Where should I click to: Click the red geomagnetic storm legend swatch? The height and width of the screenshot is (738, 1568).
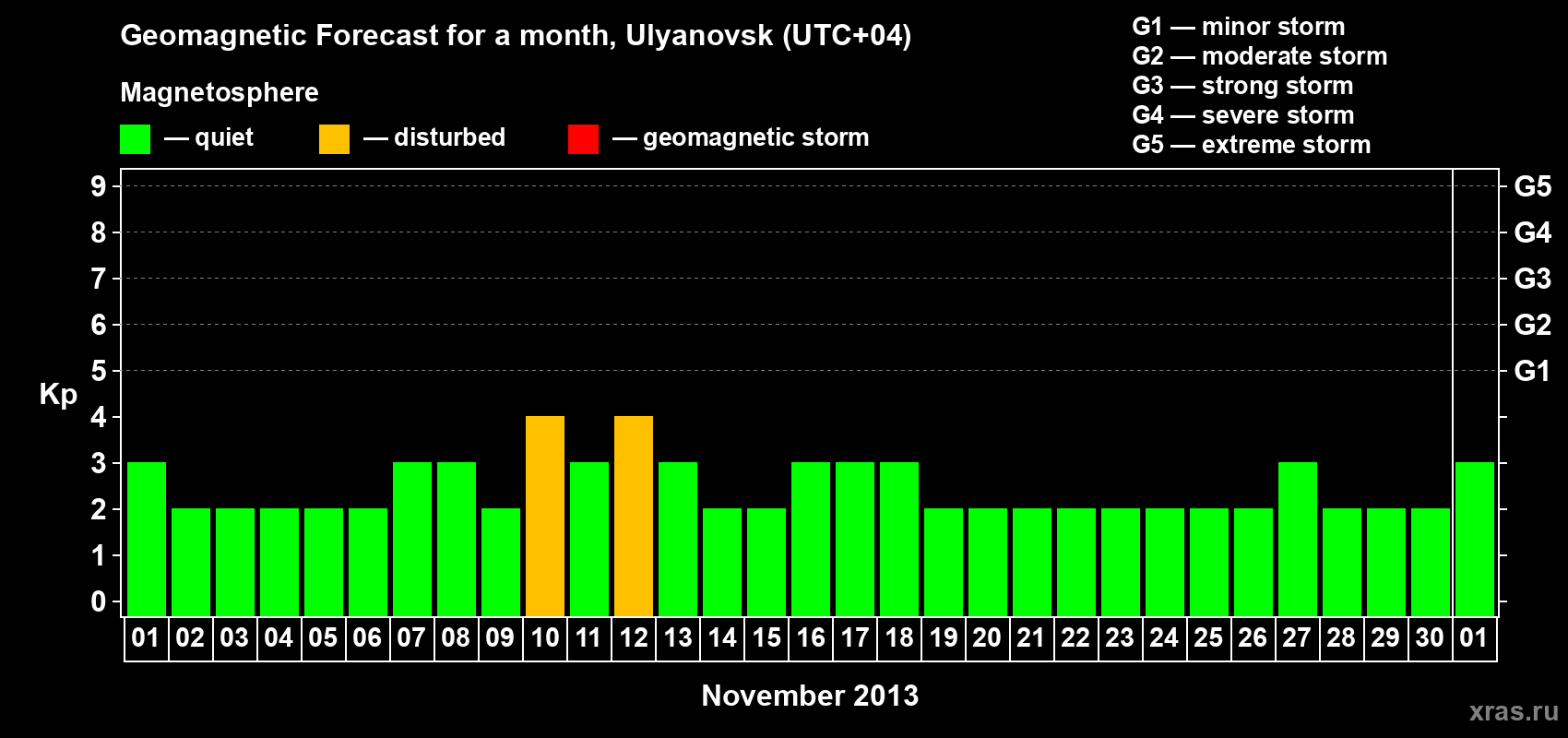(x=583, y=139)
